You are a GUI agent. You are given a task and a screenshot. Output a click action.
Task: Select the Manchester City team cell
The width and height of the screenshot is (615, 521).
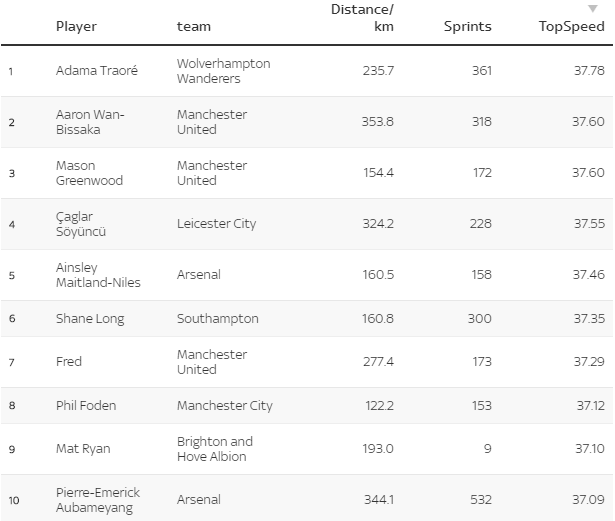[x=225, y=406]
